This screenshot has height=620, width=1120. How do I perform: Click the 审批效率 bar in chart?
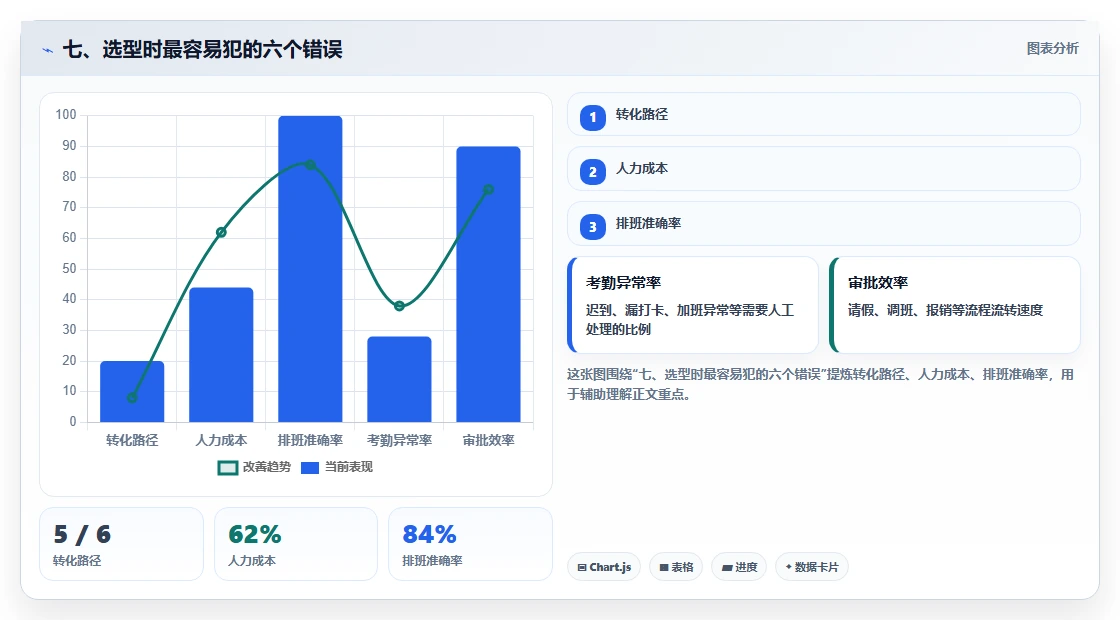pos(489,284)
